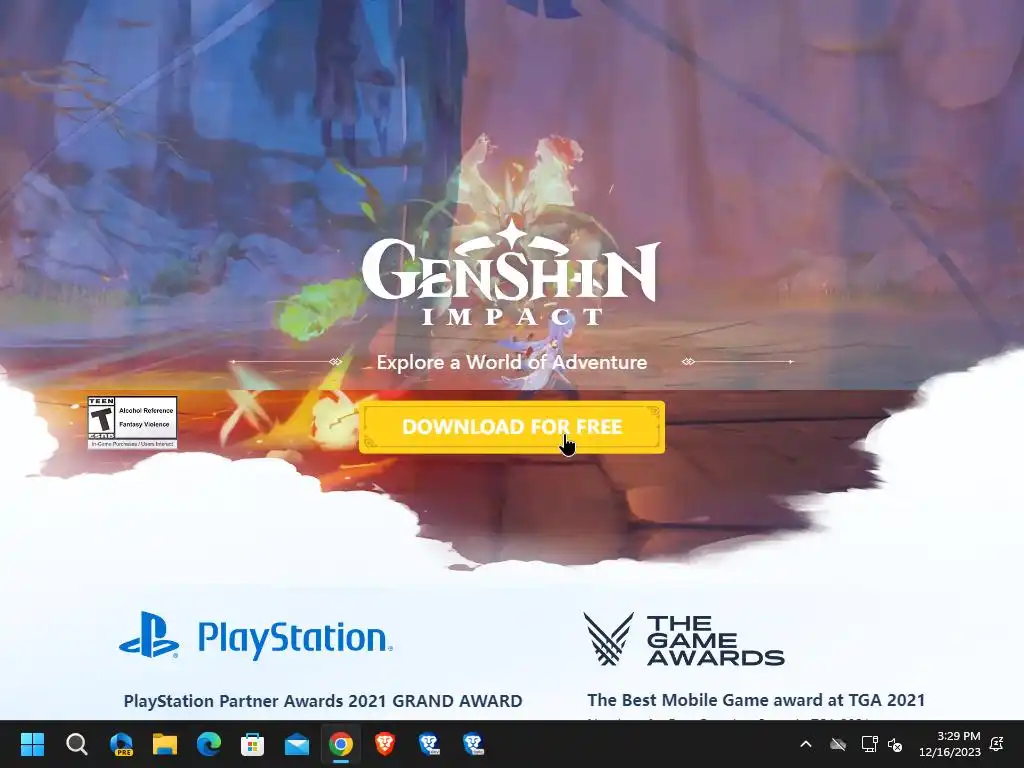This screenshot has height=768, width=1024.
Task: Click 'Explore a World of Adventure' tagline
Action: [512, 362]
